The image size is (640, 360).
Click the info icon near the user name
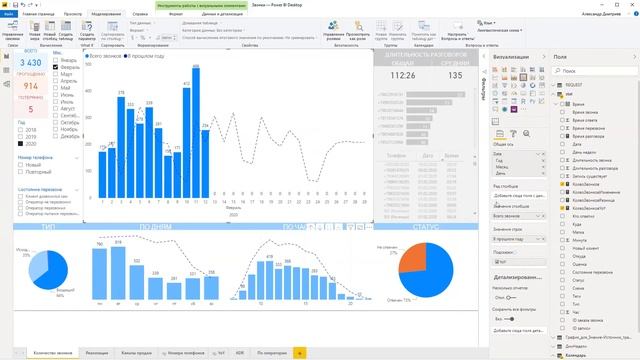636,14
